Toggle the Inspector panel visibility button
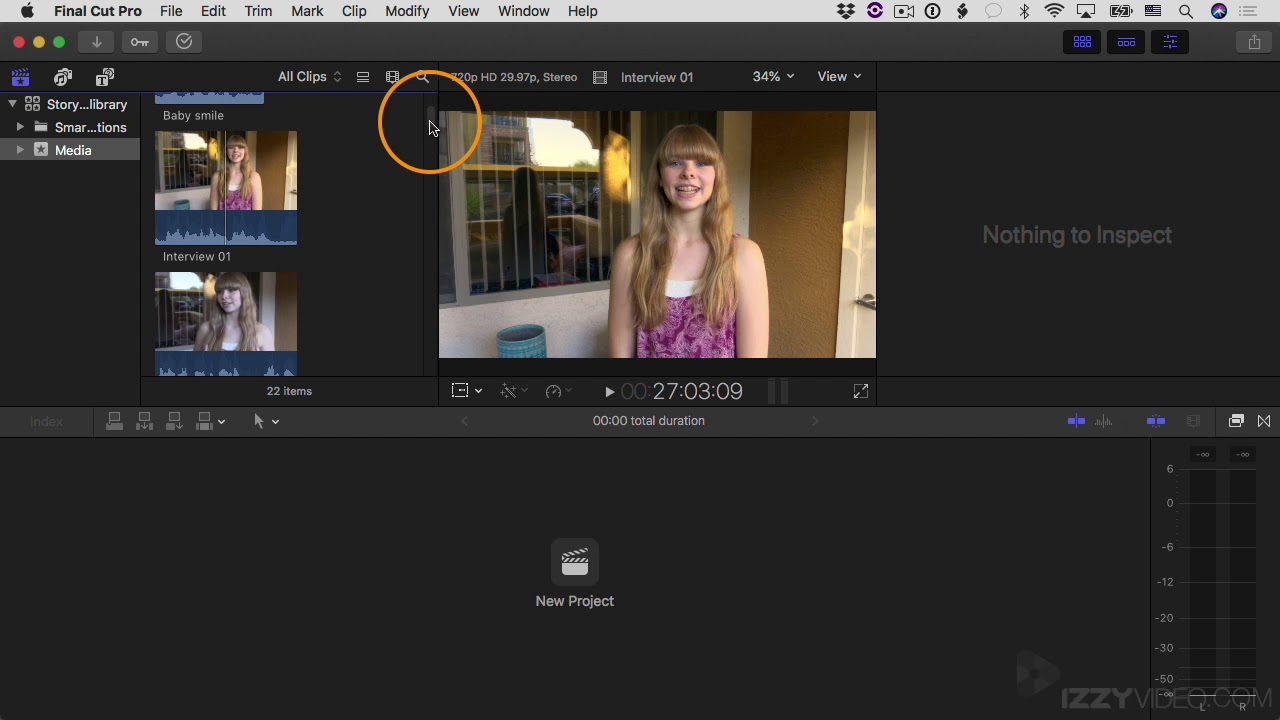Screen dimensions: 1280x720 click(1170, 42)
